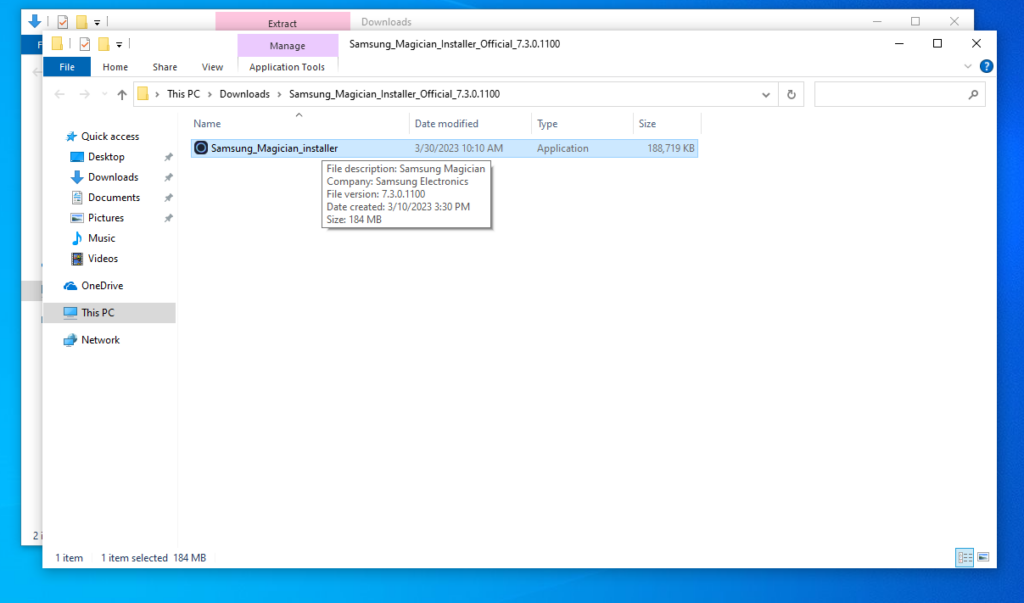Image resolution: width=1024 pixels, height=603 pixels.
Task: Select the Manage contextual tab
Action: coord(287,45)
